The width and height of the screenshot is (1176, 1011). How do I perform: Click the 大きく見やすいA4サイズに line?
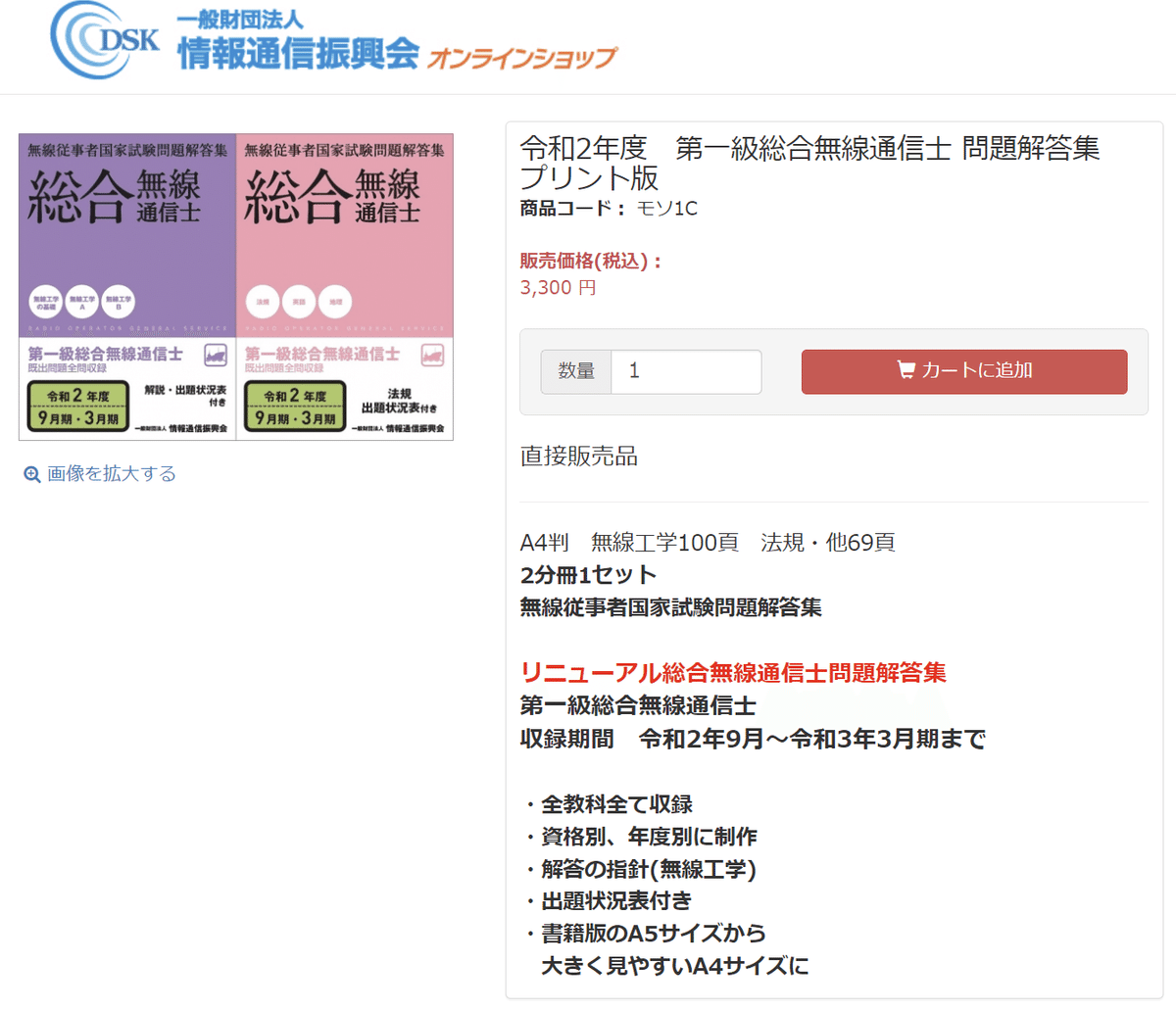tap(675, 966)
